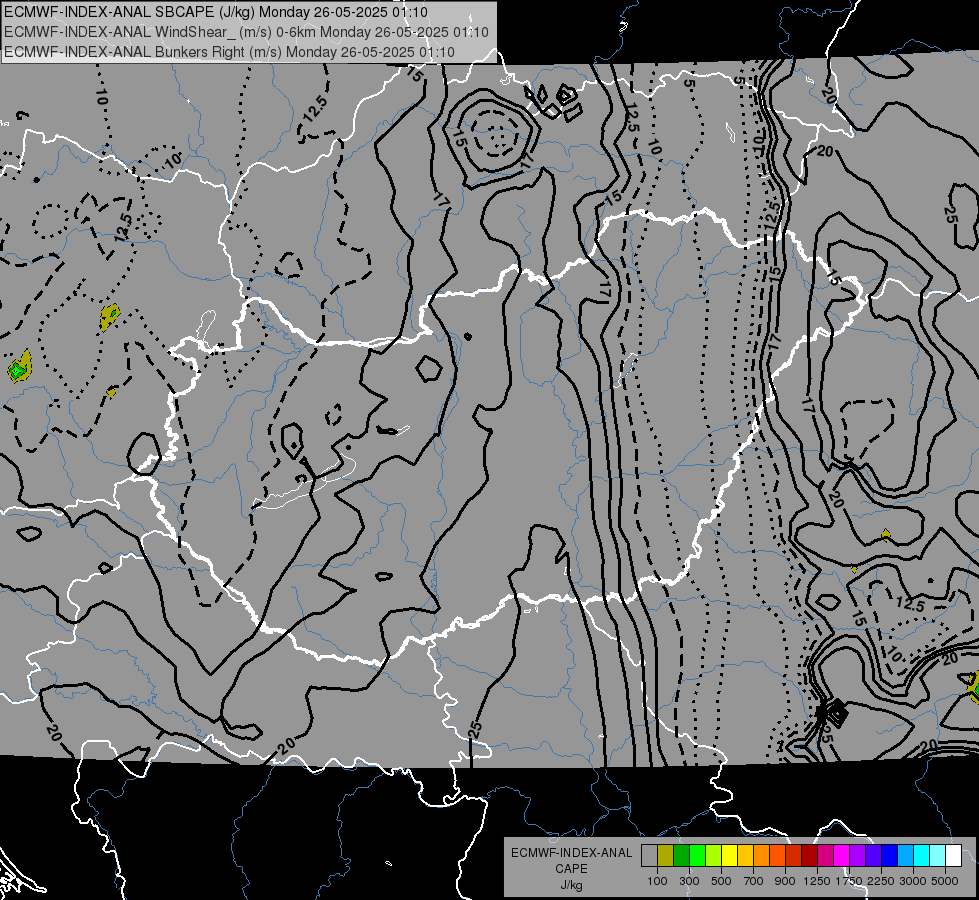Click the gray swatch in CAPE legend

[649, 855]
